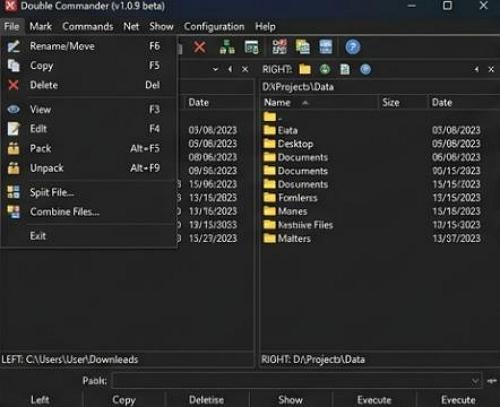Image resolution: width=500 pixels, height=407 pixels.
Task: Open the folder icon beside the RIGHT label
Action: click(305, 69)
